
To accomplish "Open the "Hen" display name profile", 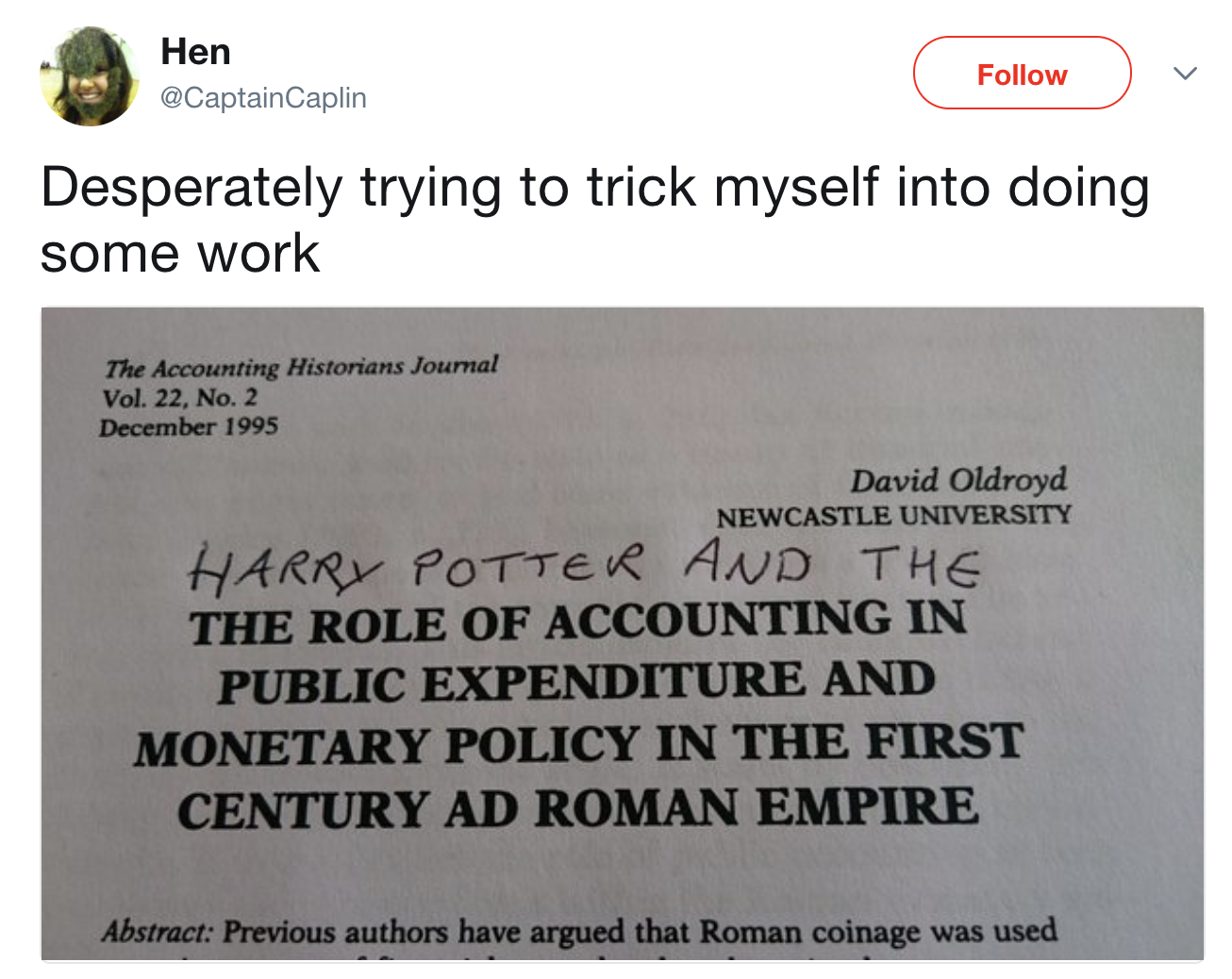I will [x=195, y=52].
